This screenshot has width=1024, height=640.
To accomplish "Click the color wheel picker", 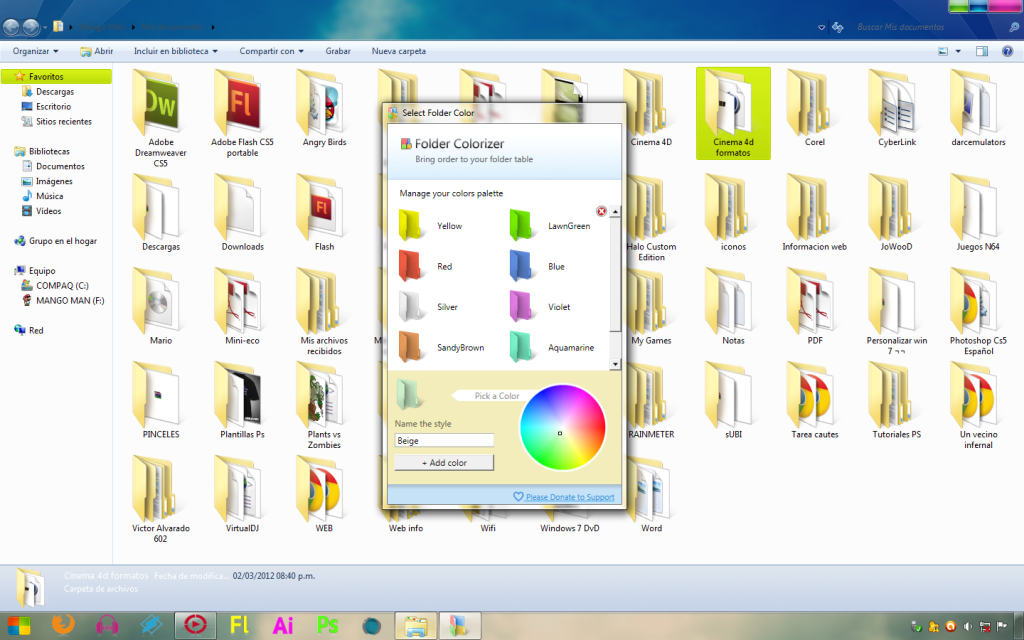I will point(562,428).
